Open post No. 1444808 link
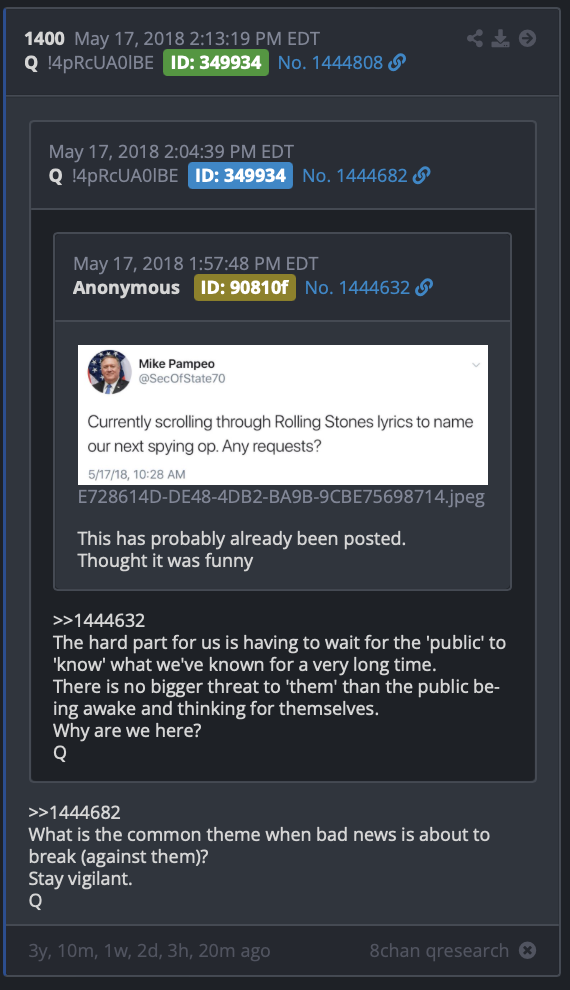The height and width of the screenshot is (990, 570). (331, 63)
